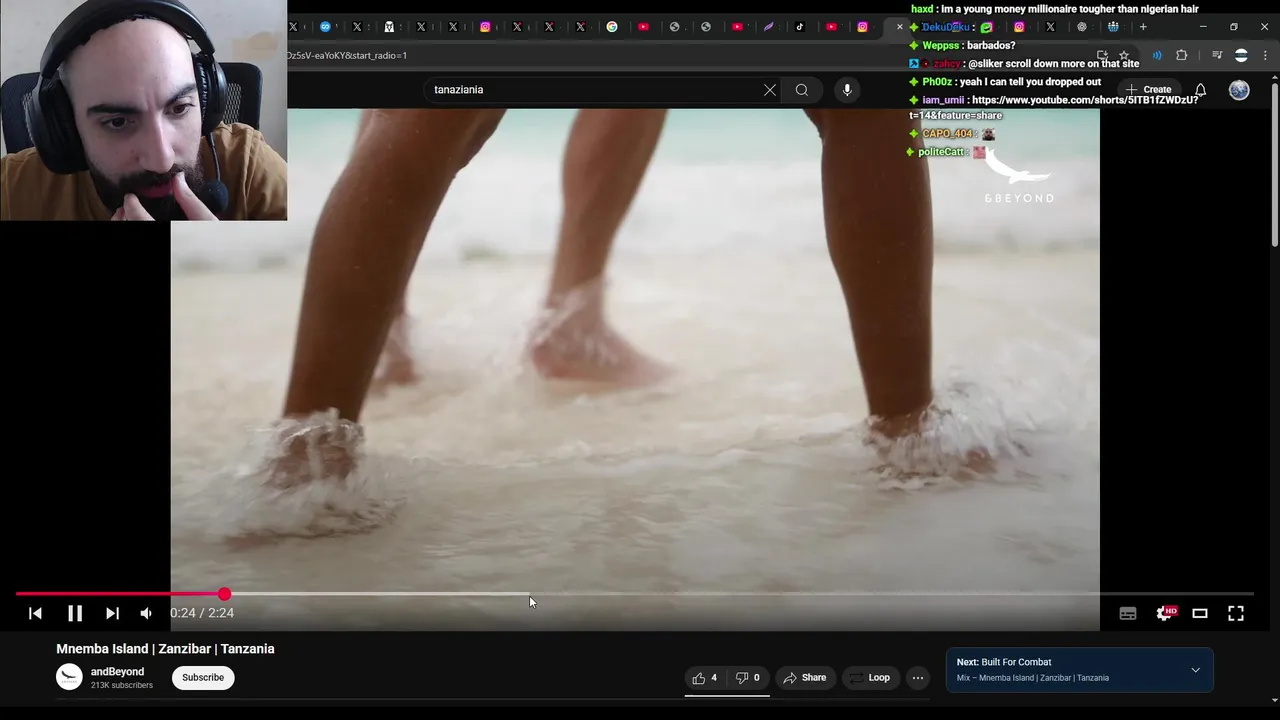This screenshot has height=720, width=1280.
Task: Share the video
Action: point(804,677)
